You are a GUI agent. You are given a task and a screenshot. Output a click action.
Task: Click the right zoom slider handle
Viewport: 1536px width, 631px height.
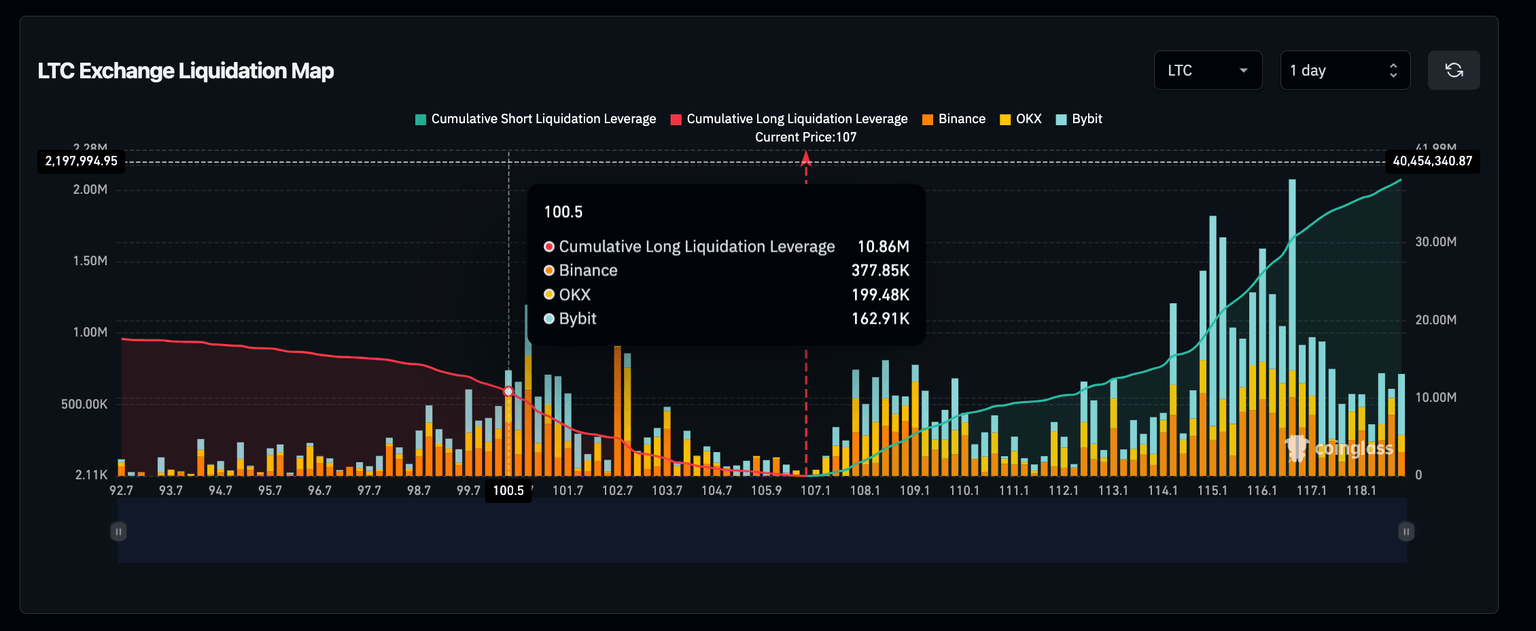tap(1406, 531)
